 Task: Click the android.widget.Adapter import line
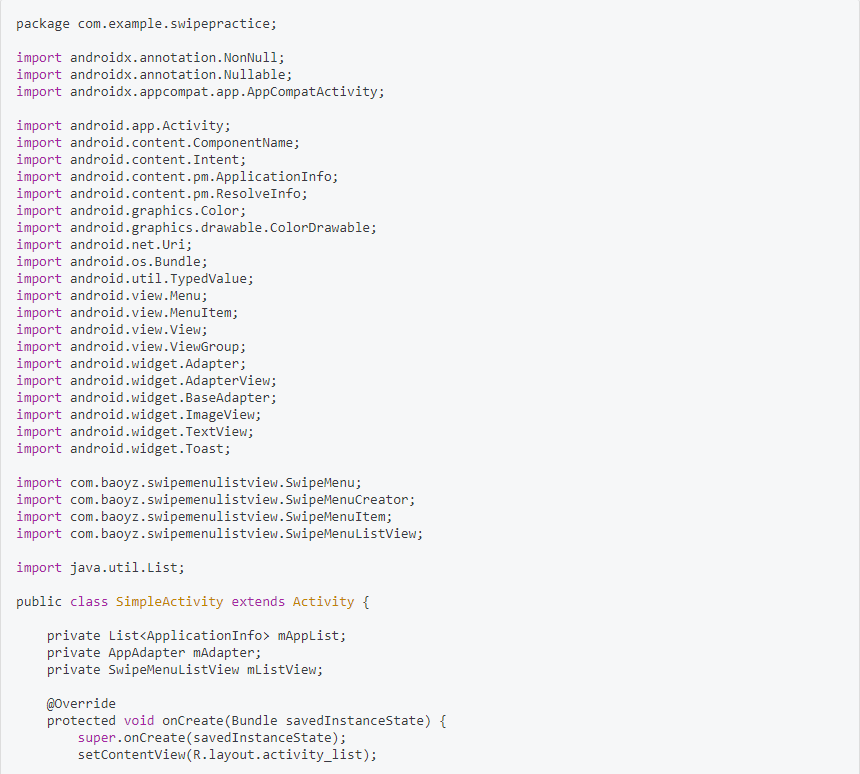131,364
